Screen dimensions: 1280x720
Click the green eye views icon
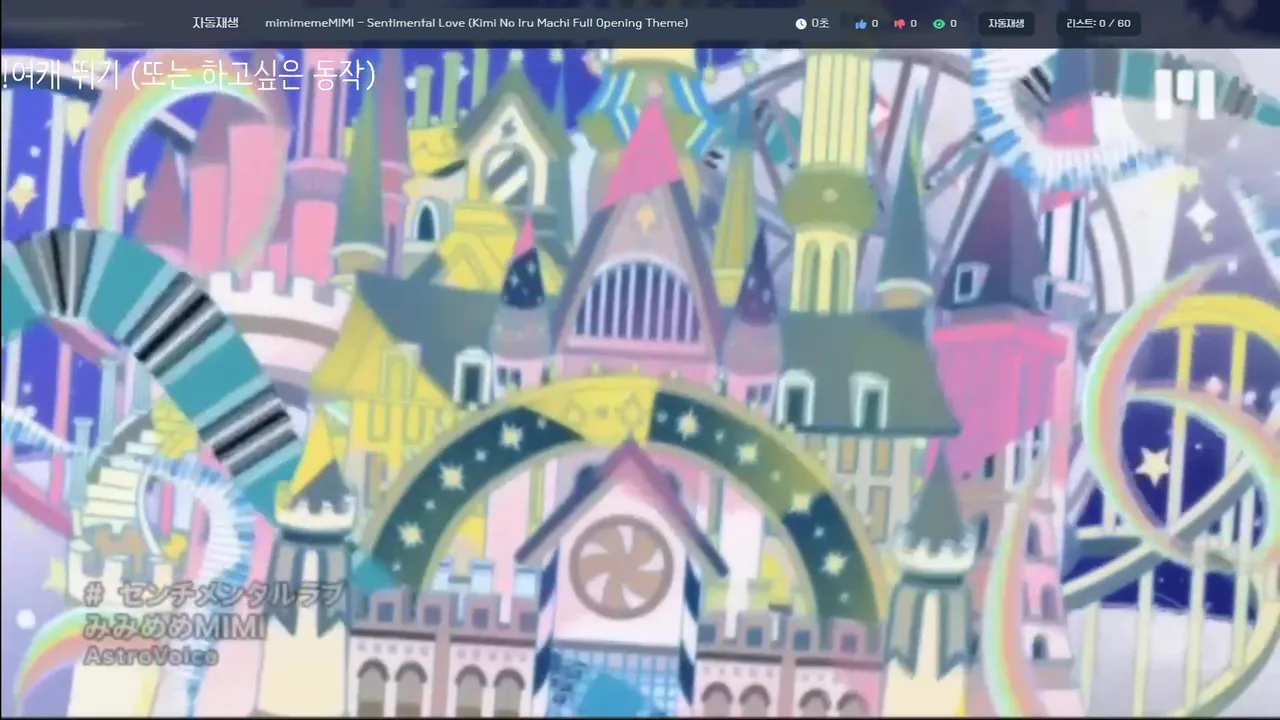939,24
